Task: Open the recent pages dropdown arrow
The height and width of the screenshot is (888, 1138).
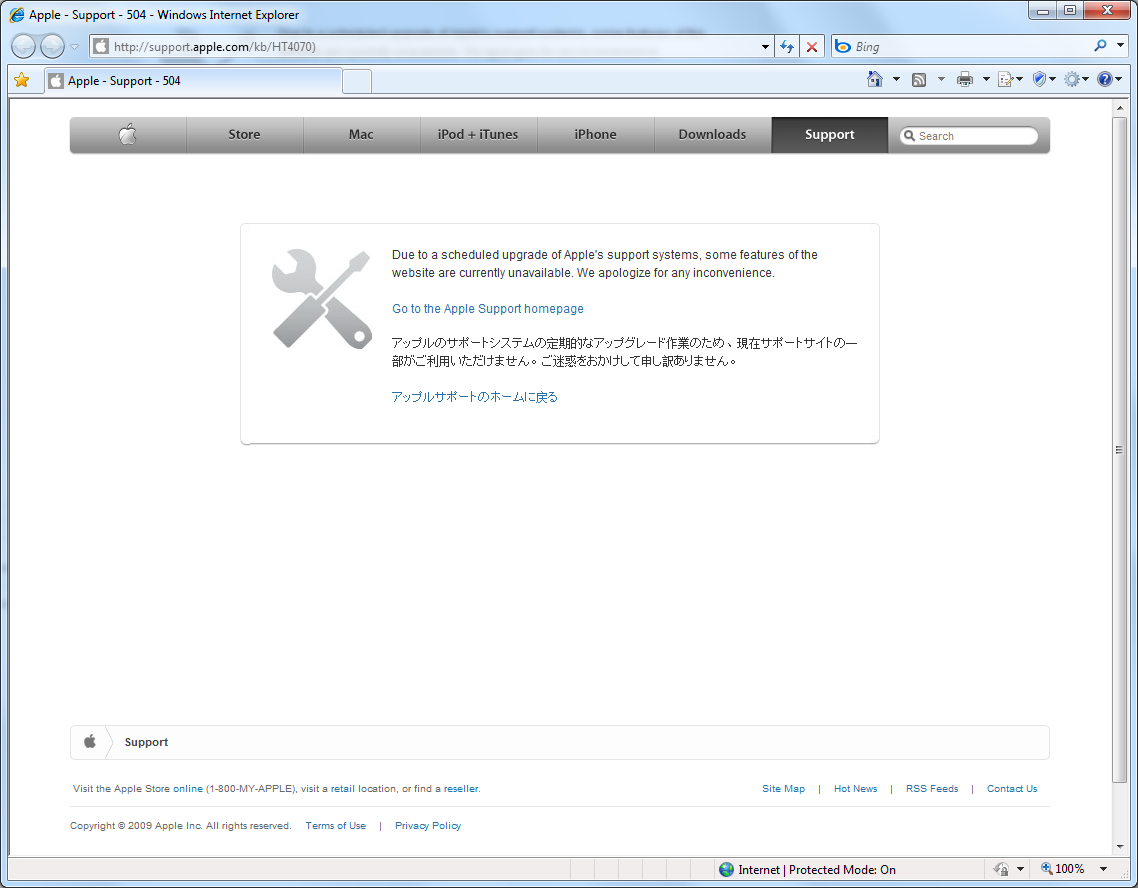Action: (x=74, y=46)
